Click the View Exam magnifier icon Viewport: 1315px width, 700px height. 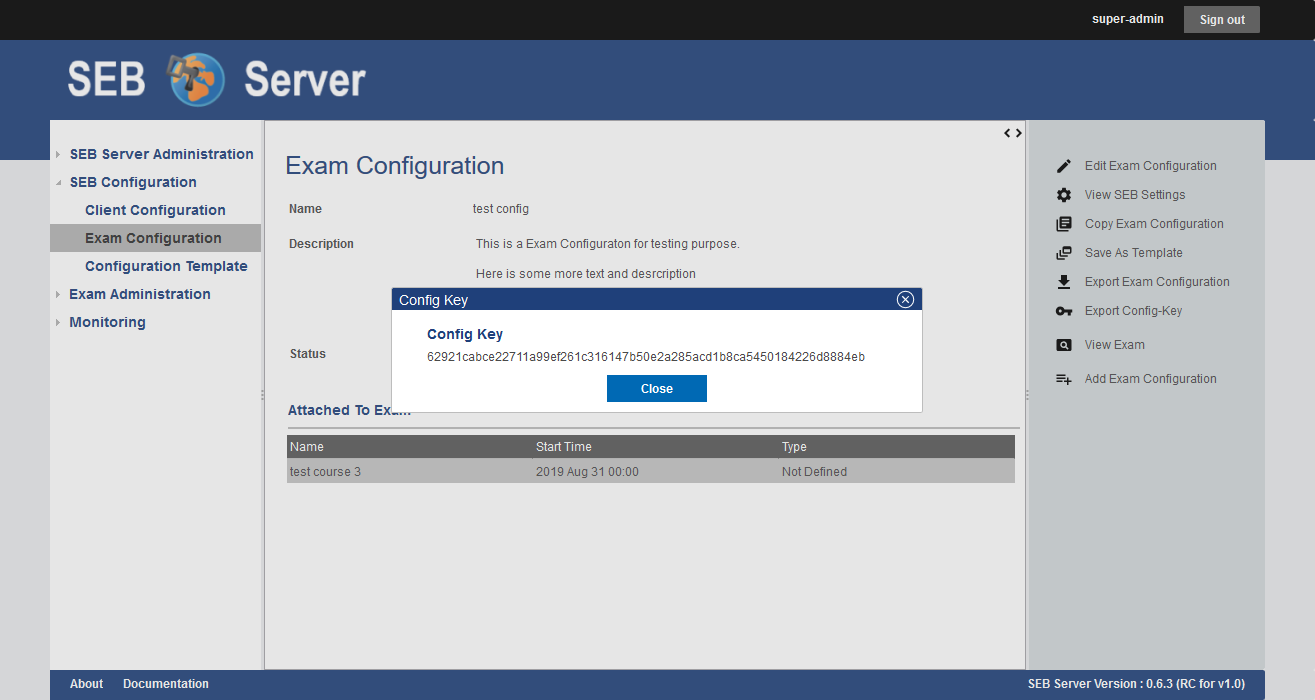1064,345
